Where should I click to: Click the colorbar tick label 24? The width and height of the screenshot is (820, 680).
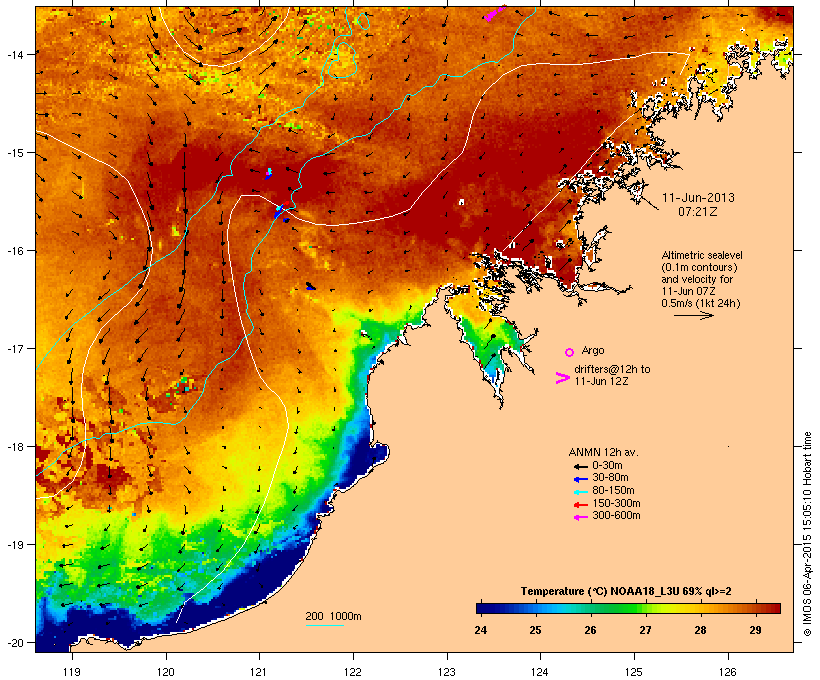click(x=481, y=630)
